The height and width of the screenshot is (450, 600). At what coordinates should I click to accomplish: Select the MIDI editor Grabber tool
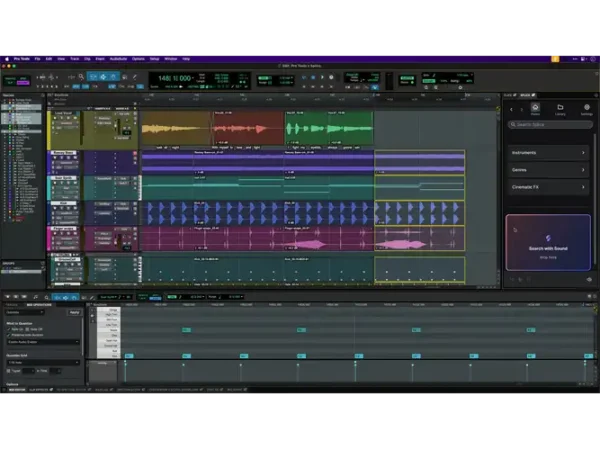[74, 297]
